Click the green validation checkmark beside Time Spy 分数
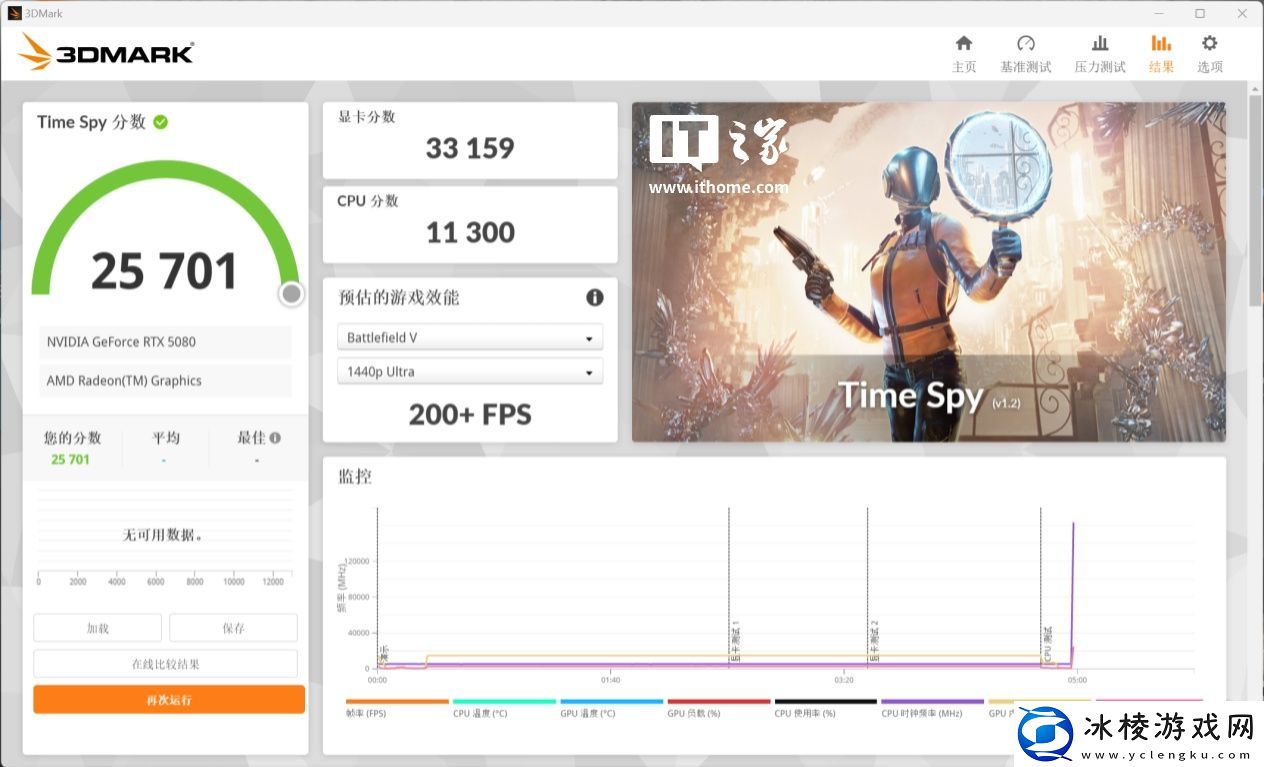This screenshot has width=1264, height=767. (x=161, y=122)
